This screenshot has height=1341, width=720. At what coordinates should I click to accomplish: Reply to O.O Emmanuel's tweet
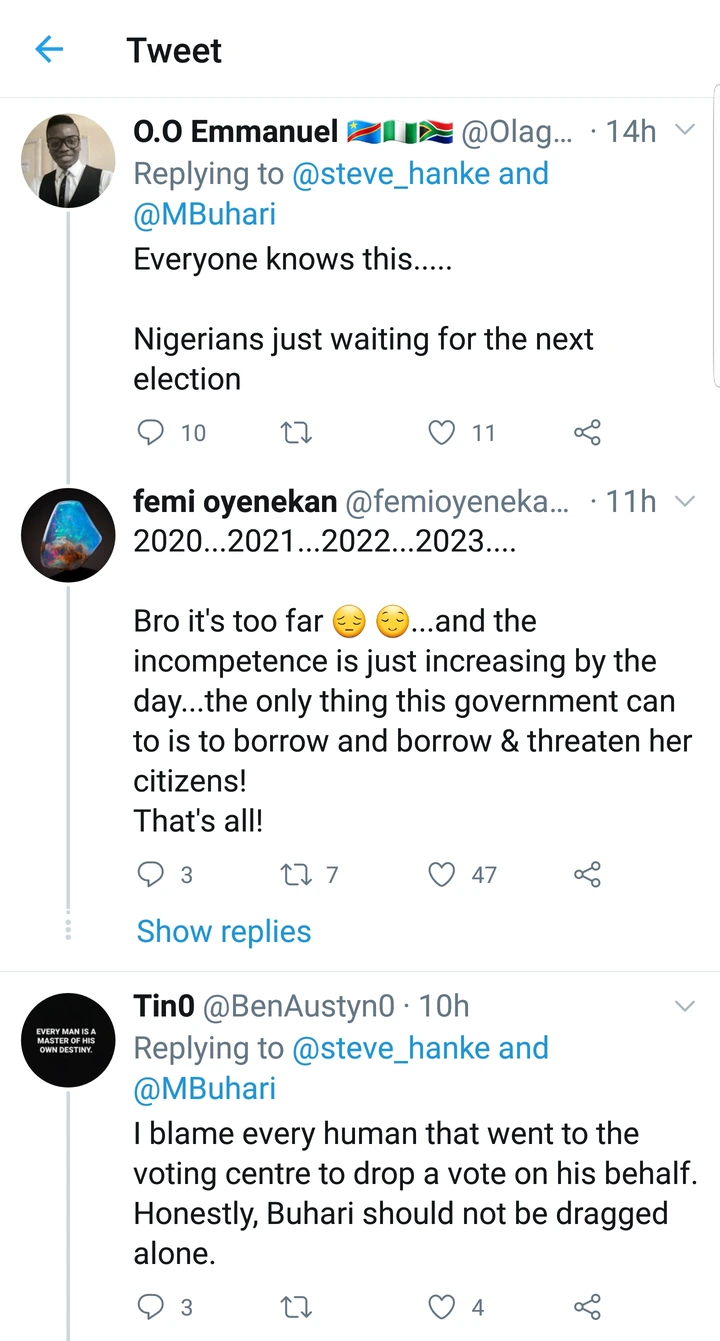[149, 432]
